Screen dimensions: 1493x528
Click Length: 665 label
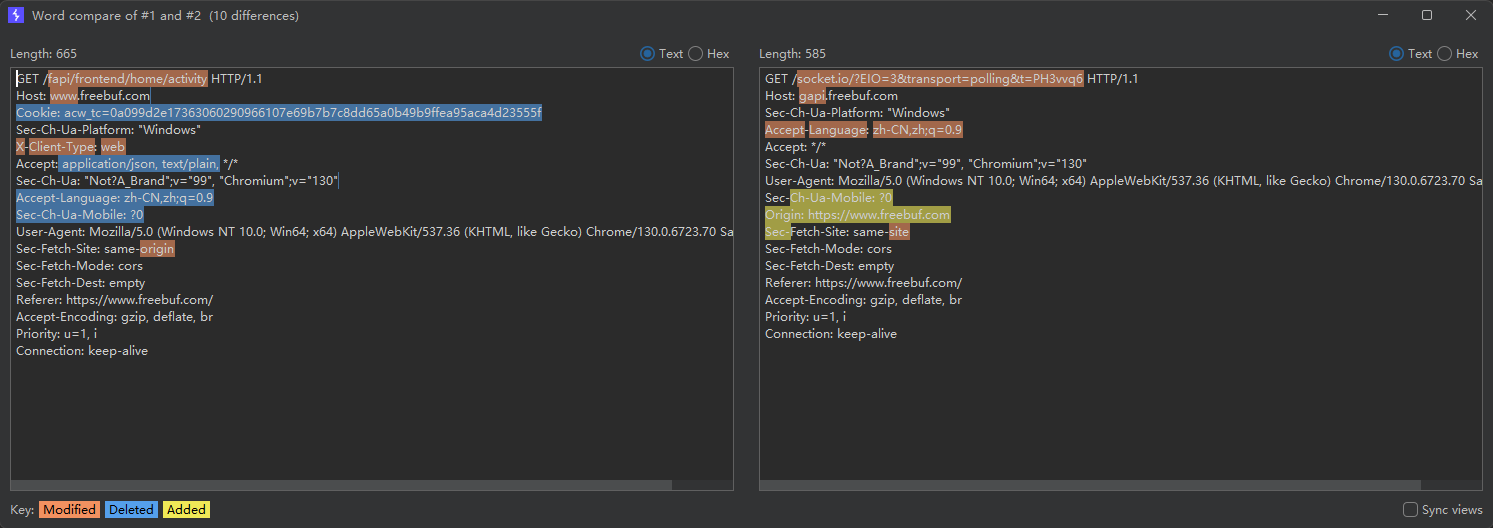[x=43, y=54]
